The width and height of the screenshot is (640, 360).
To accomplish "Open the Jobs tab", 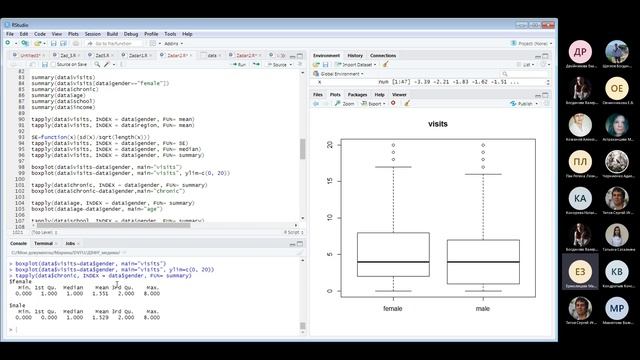I will [x=70, y=244].
